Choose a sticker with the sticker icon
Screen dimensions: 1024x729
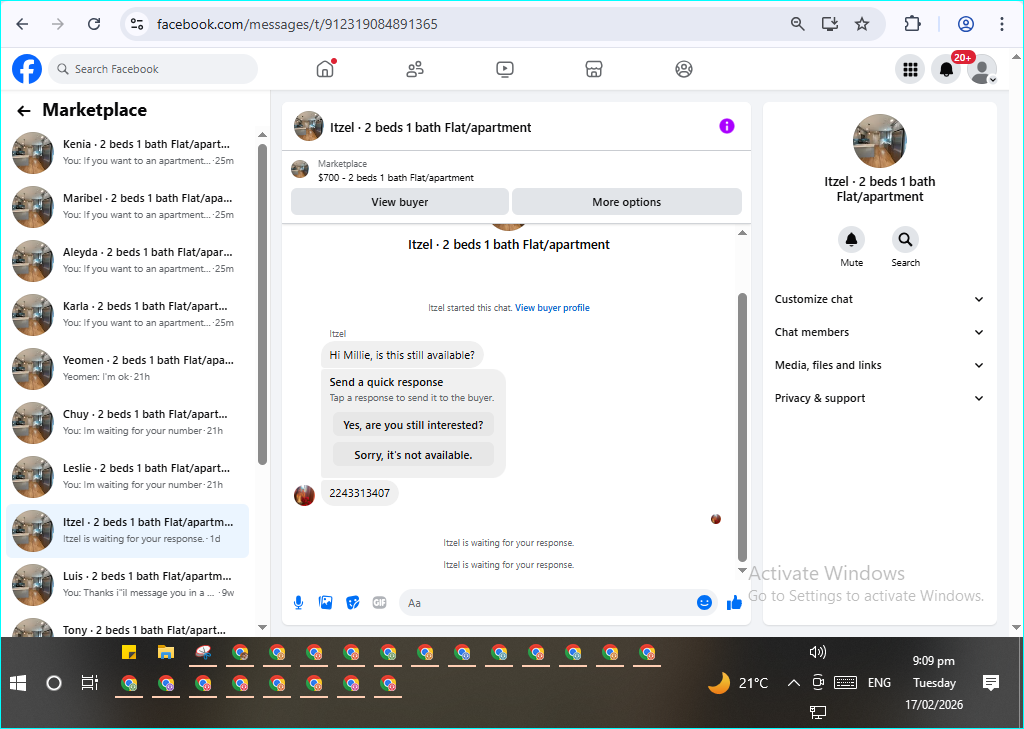pos(353,602)
